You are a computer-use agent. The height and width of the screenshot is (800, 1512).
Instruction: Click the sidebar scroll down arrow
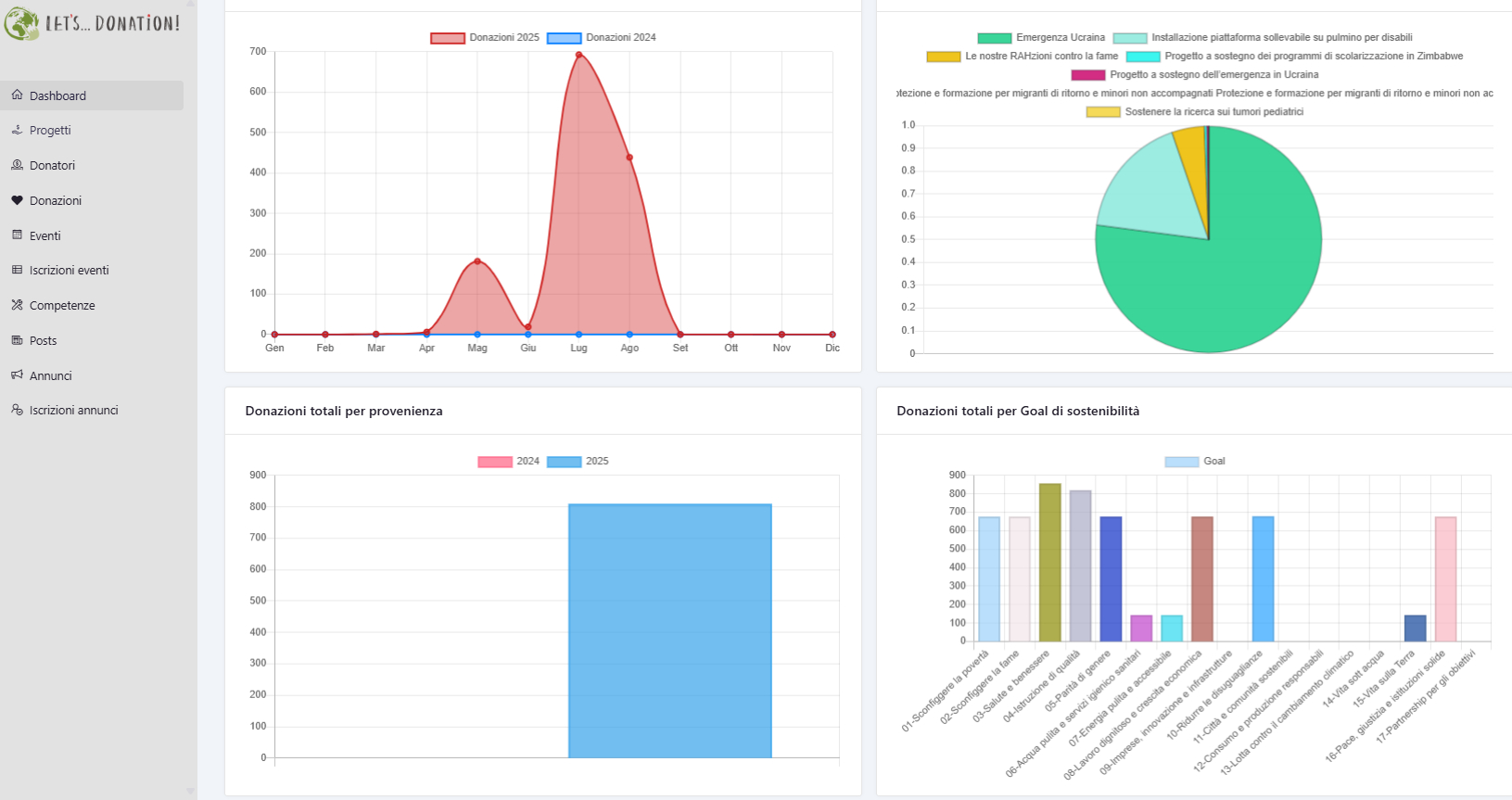(x=191, y=792)
